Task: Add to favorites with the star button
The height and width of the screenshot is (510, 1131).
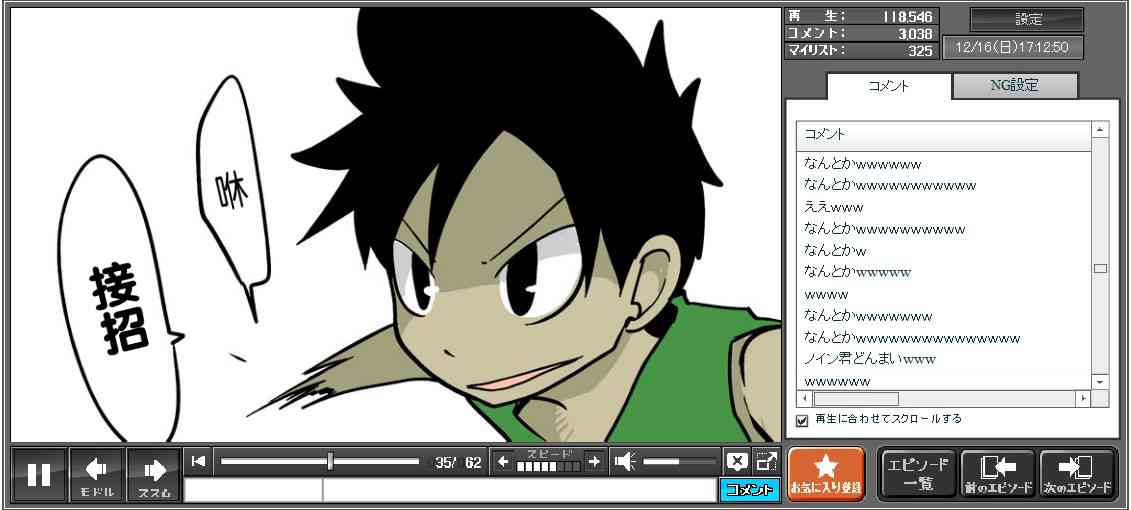Action: pyautogui.click(x=825, y=474)
